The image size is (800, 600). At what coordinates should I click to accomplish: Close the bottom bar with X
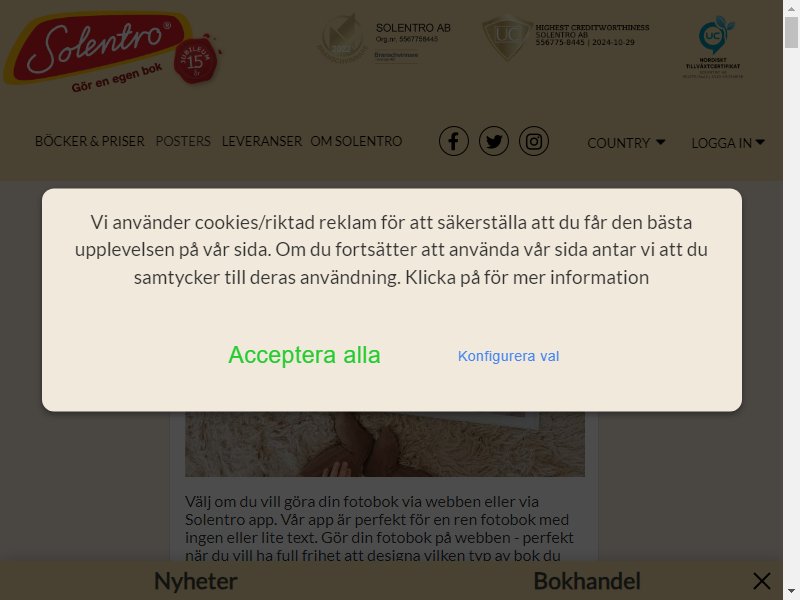coord(761,581)
